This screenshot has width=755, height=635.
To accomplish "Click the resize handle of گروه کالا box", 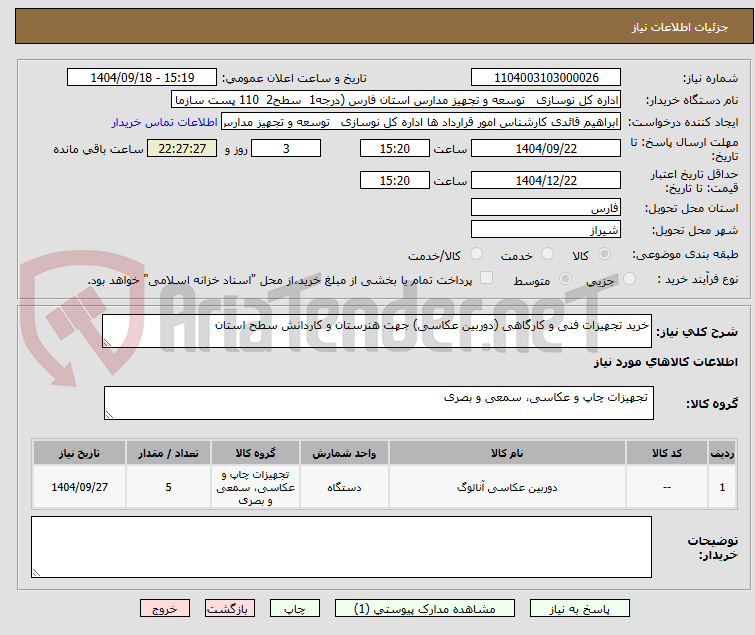I will [x=109, y=415].
